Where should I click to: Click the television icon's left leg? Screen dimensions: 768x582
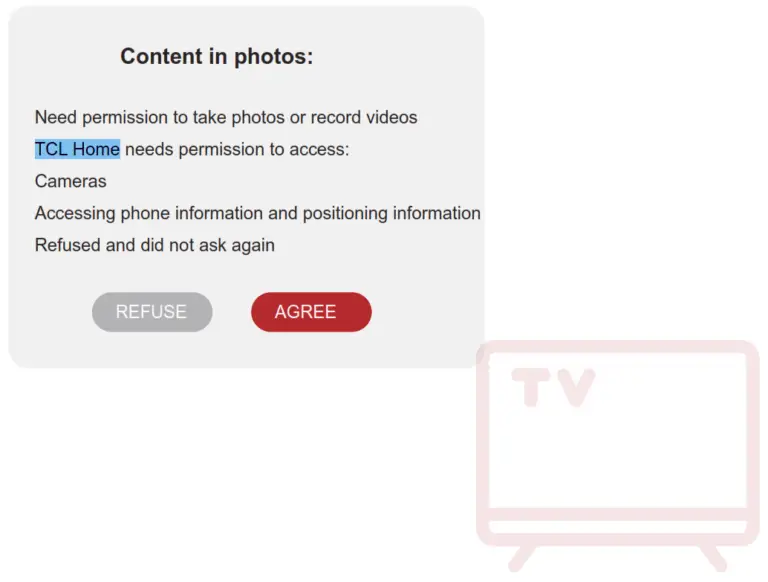(521, 558)
